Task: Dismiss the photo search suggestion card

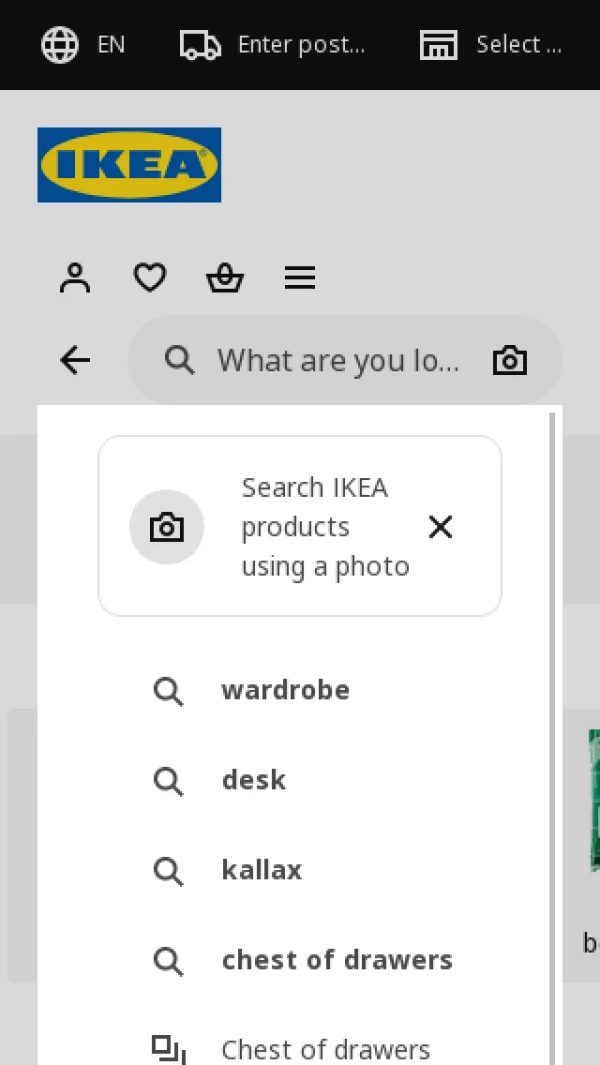Action: [x=440, y=527]
